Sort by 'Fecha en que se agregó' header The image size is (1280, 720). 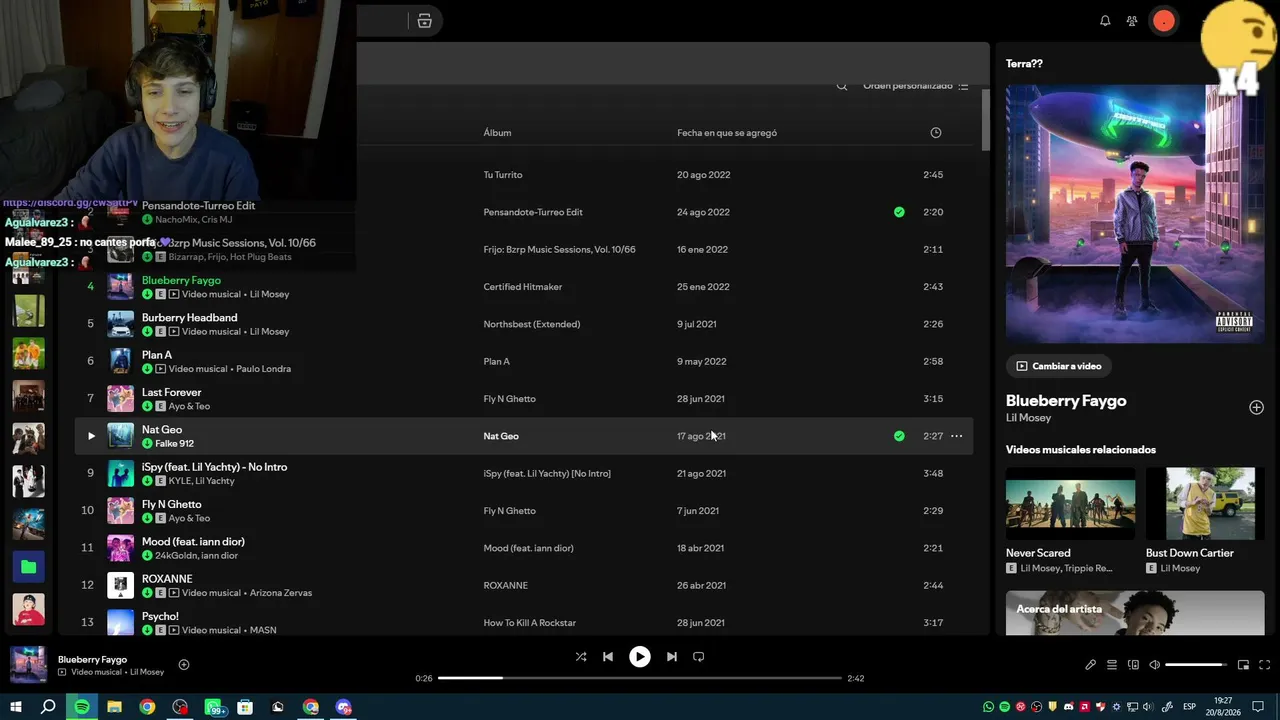click(727, 133)
